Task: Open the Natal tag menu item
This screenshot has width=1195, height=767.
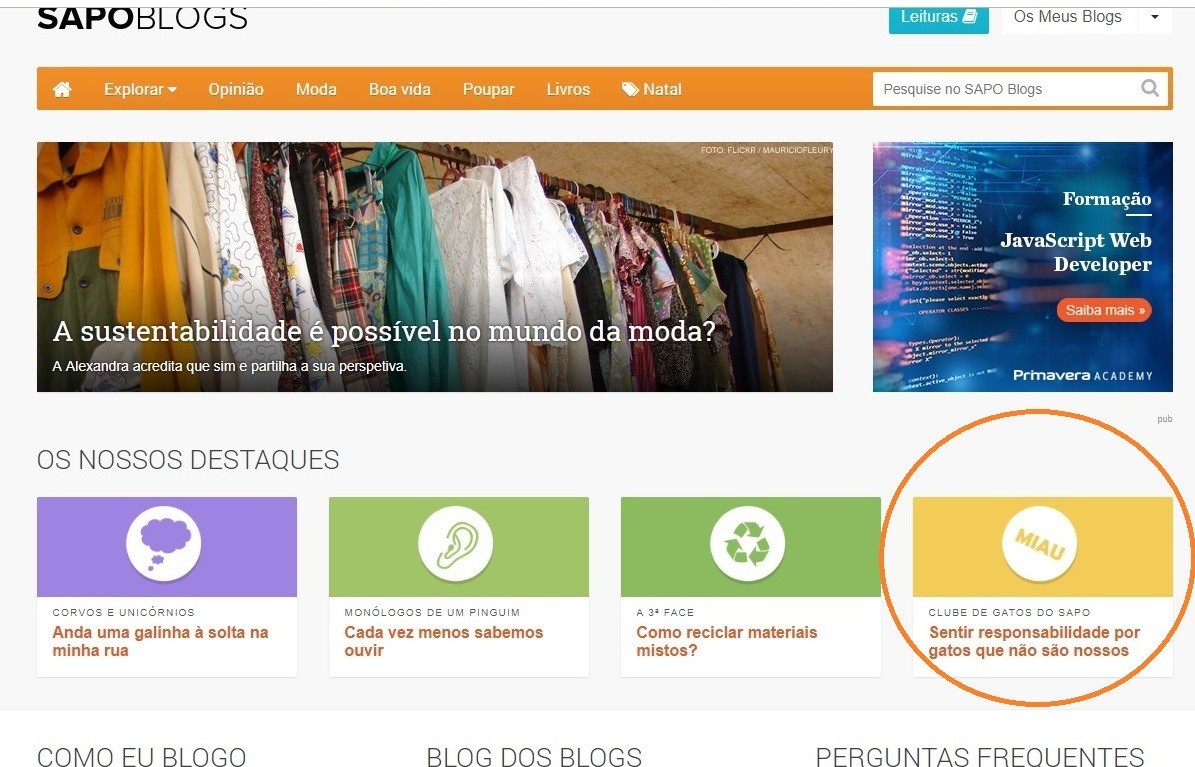Action: tap(651, 89)
